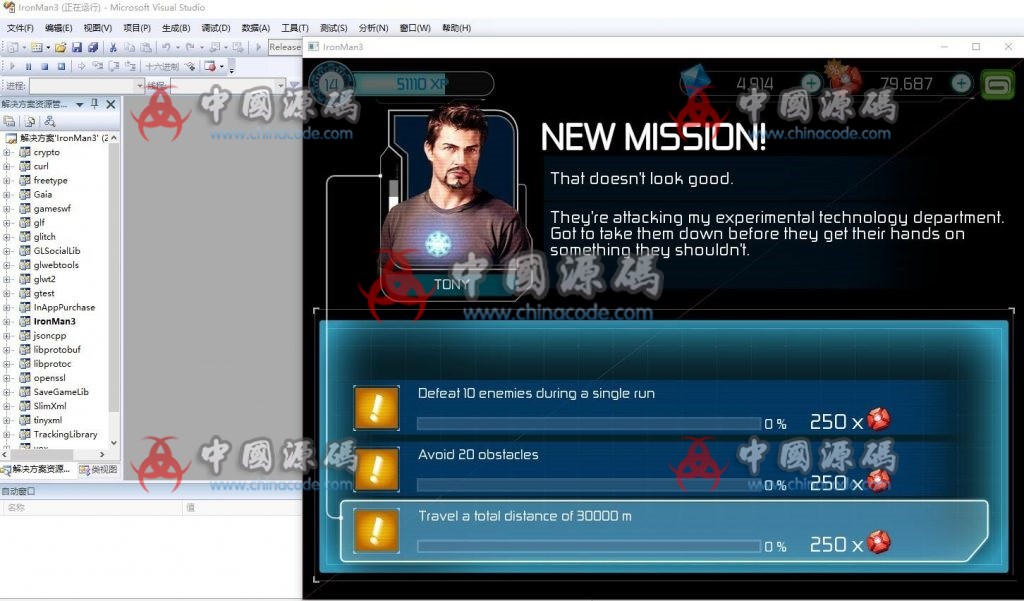Viewport: 1024px width, 601px height.
Task: Pause debugging with the Break All icon
Action: [28, 67]
